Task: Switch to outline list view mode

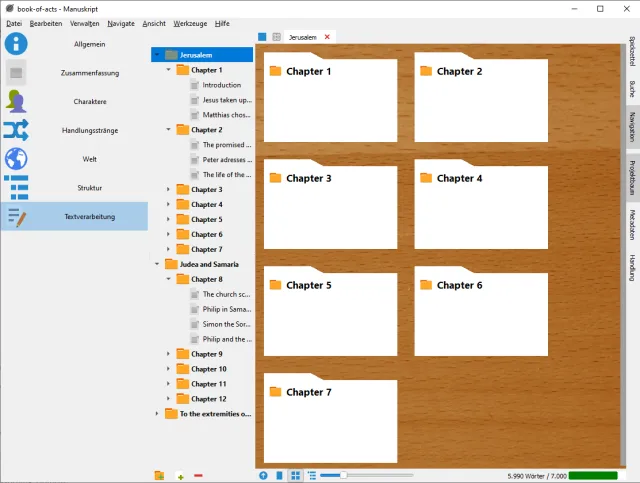Action: 312,476
